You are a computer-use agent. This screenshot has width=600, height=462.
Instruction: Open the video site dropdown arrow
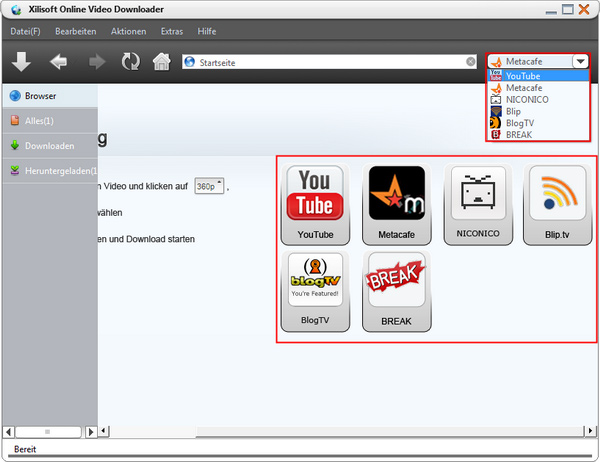tap(580, 61)
